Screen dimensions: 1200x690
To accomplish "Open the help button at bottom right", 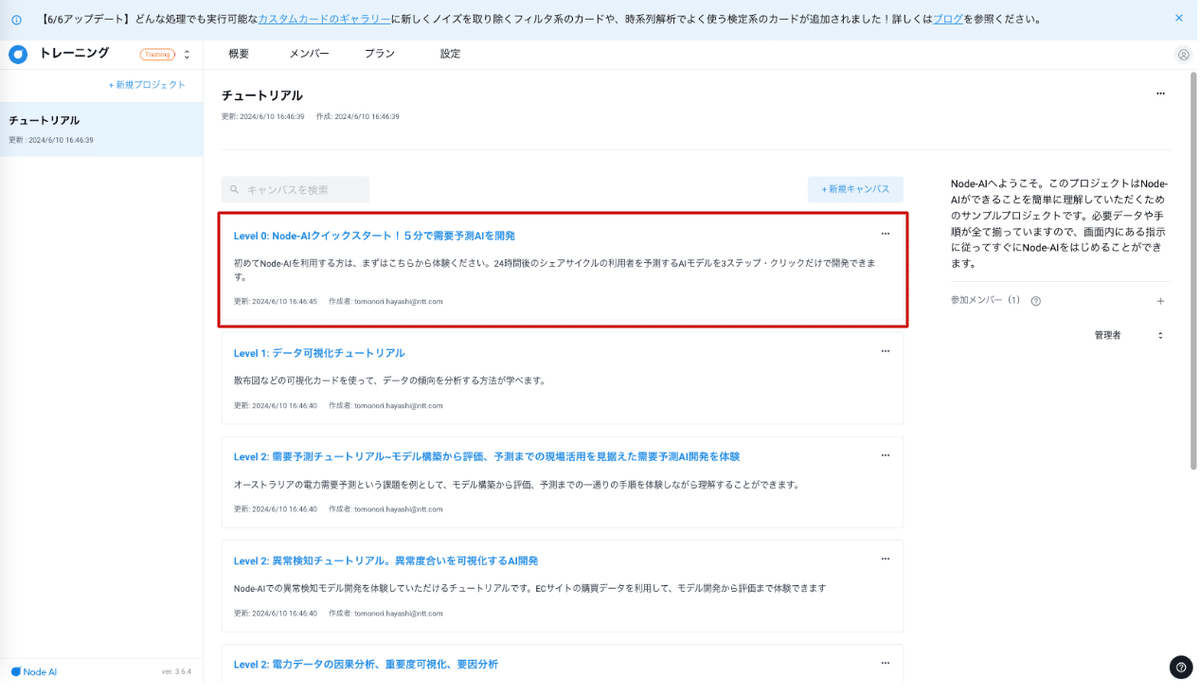I will pyautogui.click(x=1180, y=668).
